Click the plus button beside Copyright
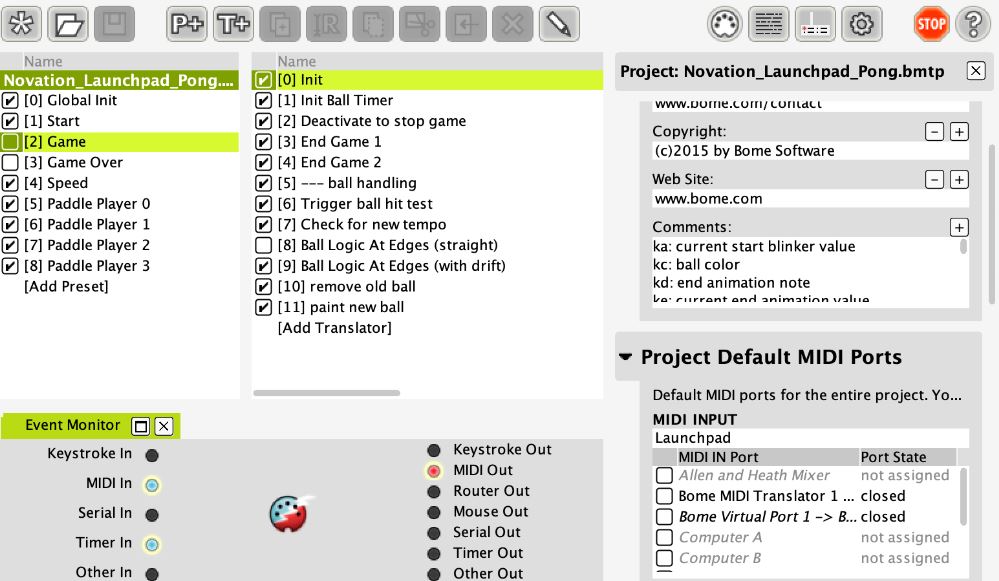Screen dimensions: 999x581 (959, 132)
